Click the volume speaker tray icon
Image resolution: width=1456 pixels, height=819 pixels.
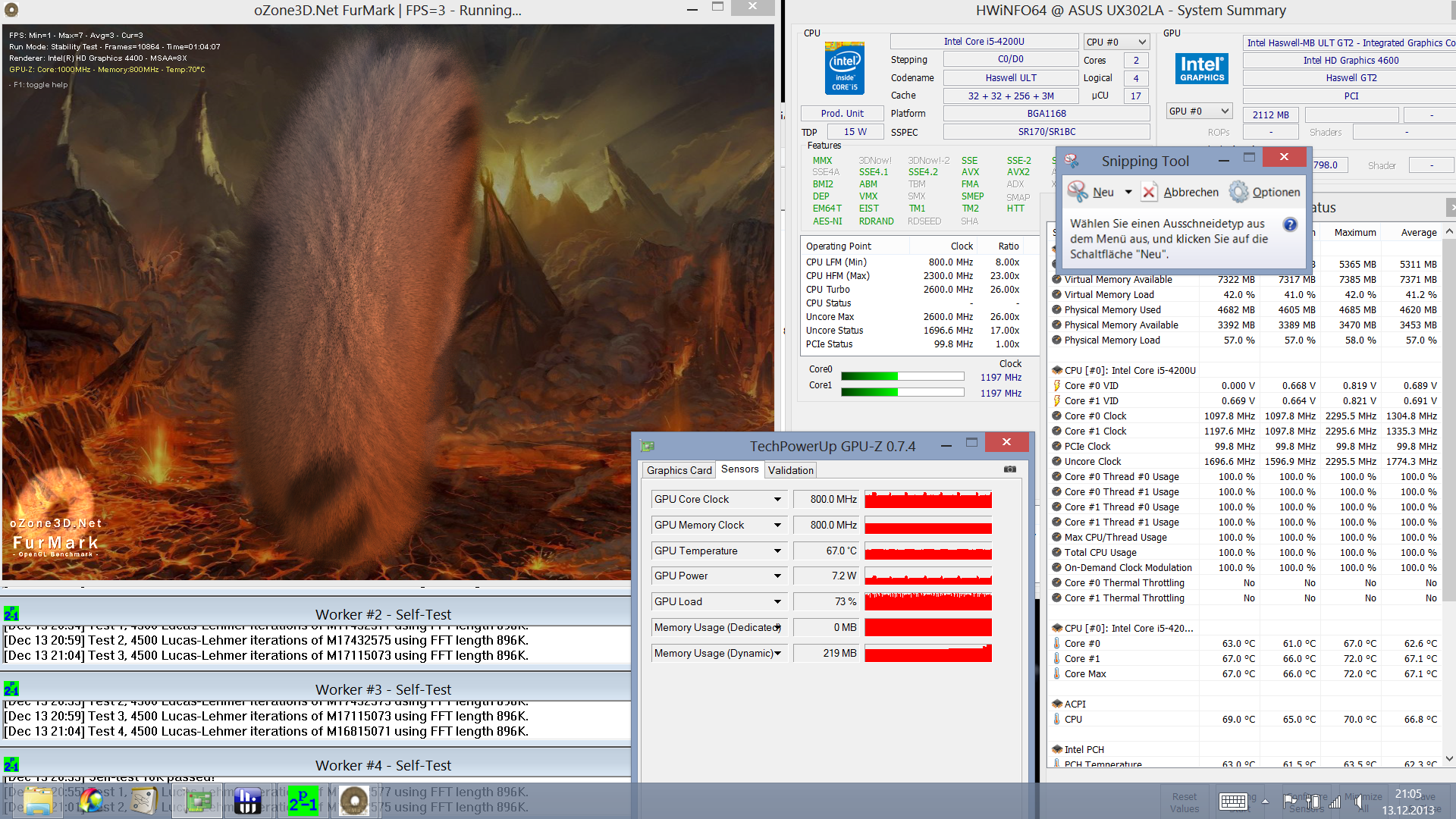click(1357, 801)
